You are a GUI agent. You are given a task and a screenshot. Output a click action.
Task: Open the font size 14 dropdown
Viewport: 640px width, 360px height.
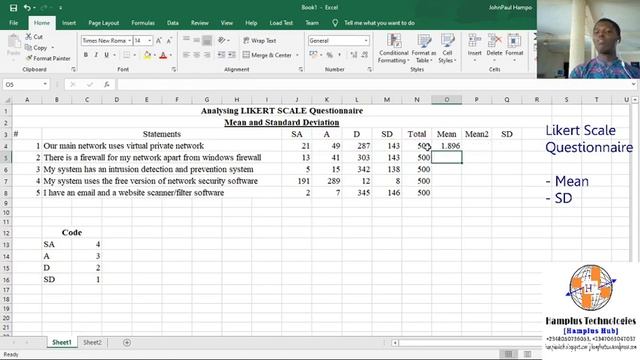(x=150, y=40)
